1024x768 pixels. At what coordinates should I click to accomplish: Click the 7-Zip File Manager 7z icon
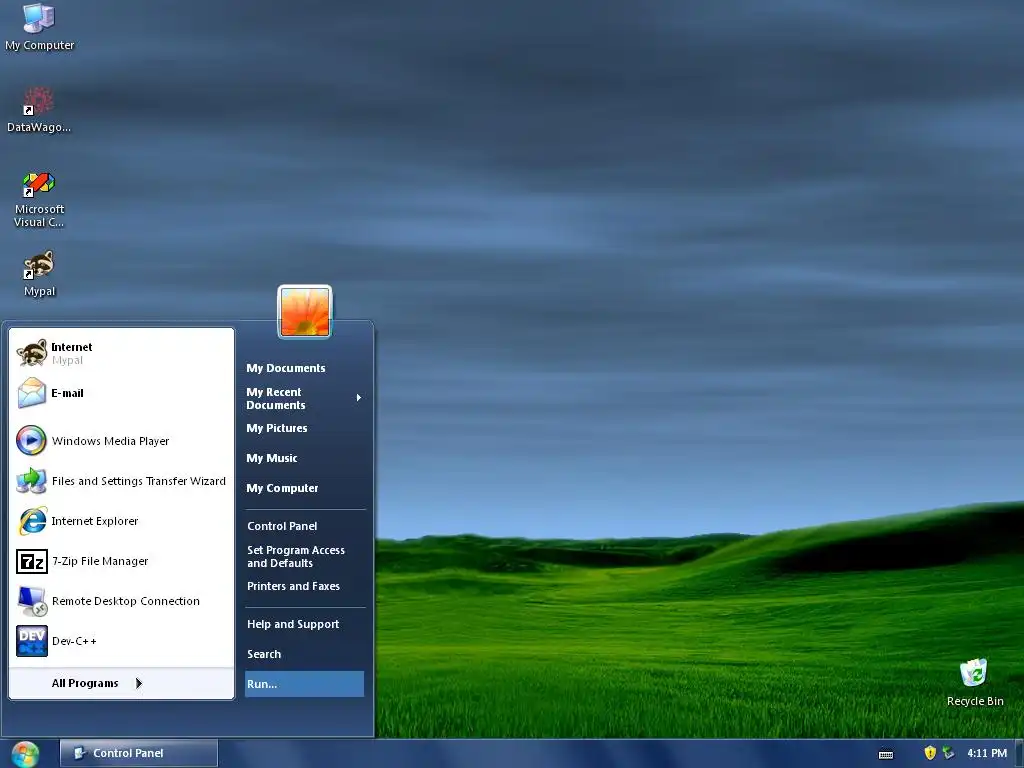point(31,561)
